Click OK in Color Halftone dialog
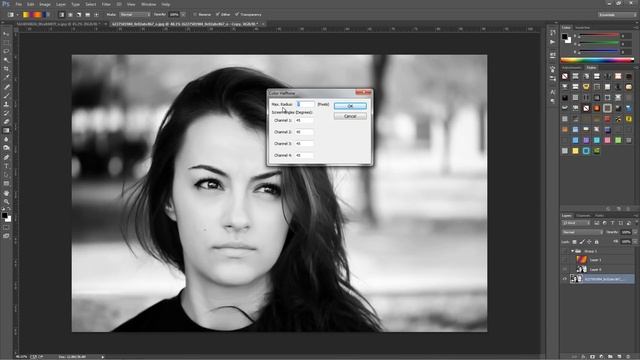The width and height of the screenshot is (640, 360). pyautogui.click(x=350, y=106)
